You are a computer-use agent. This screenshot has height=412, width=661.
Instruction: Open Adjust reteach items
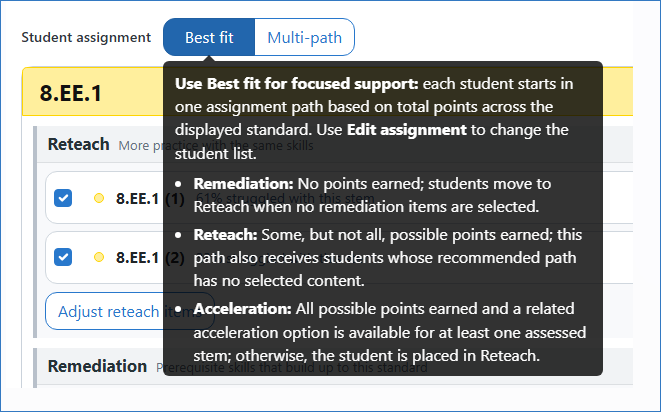click(130, 311)
